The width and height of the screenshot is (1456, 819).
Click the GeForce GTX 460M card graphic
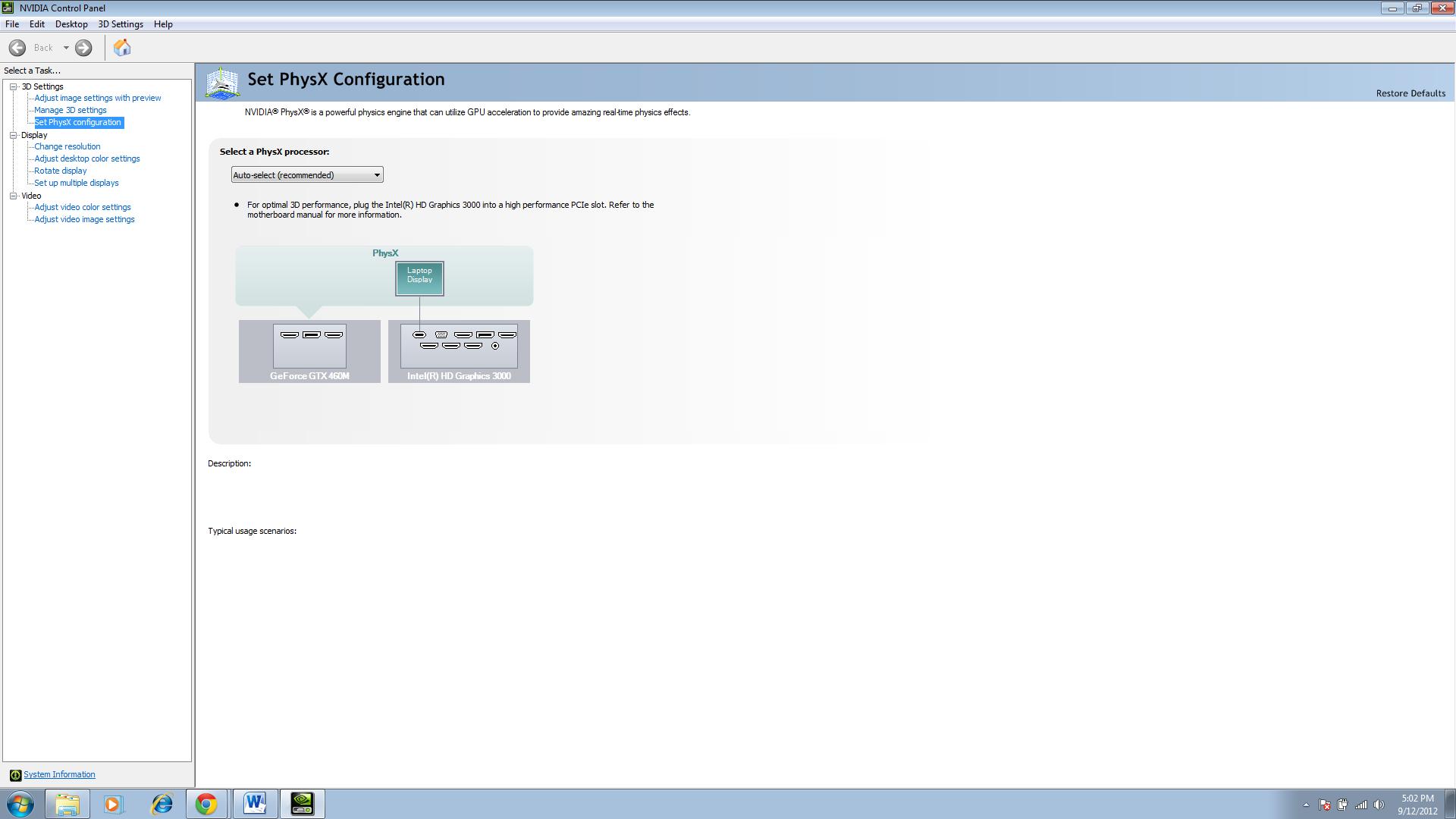click(x=309, y=351)
